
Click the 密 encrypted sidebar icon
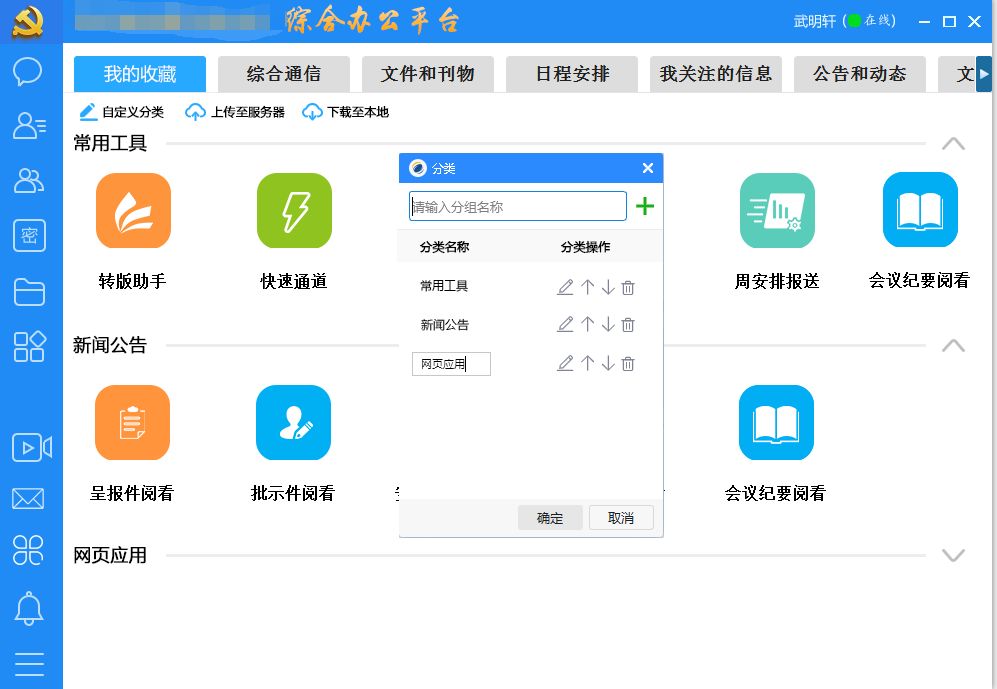[x=29, y=236]
